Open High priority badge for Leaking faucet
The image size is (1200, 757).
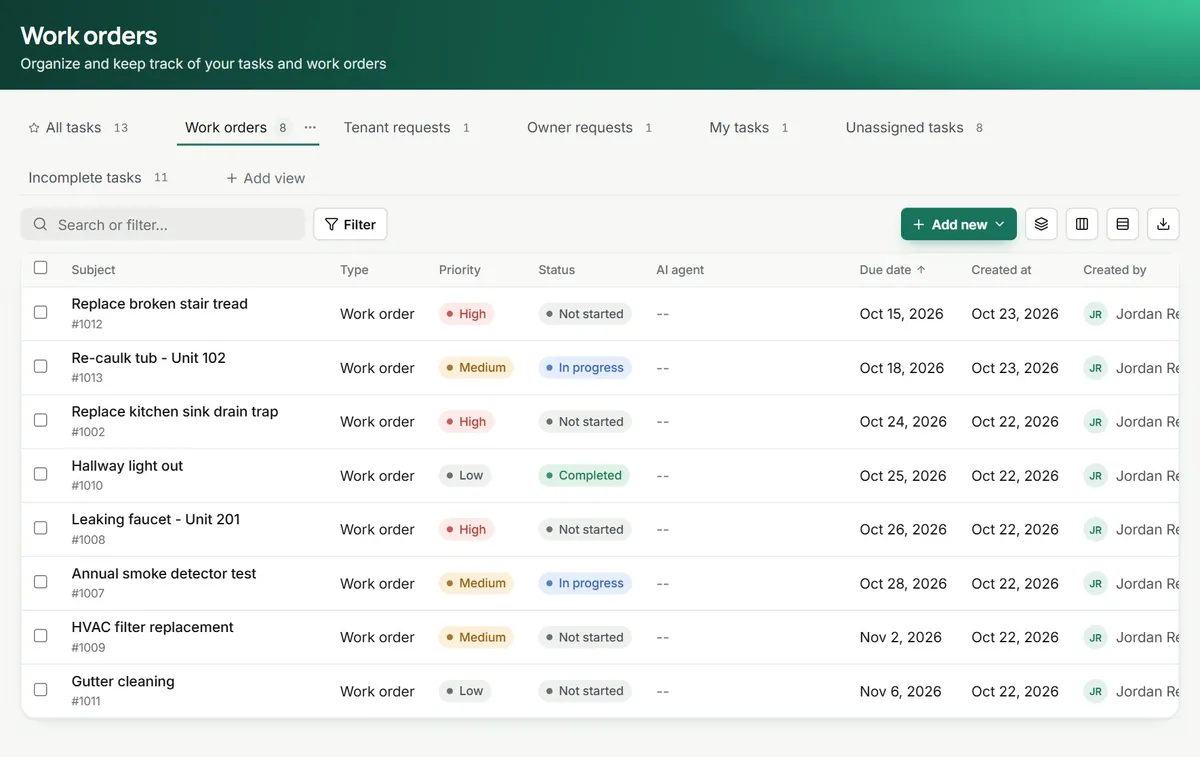point(466,530)
